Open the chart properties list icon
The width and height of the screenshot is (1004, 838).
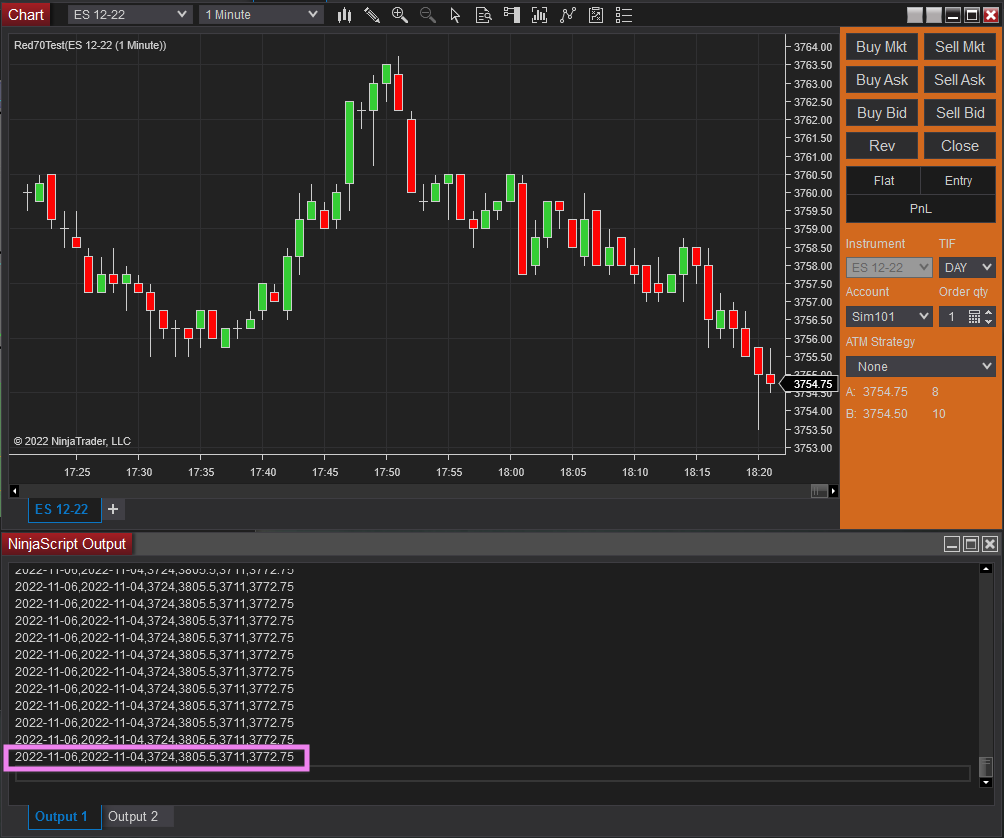click(624, 15)
